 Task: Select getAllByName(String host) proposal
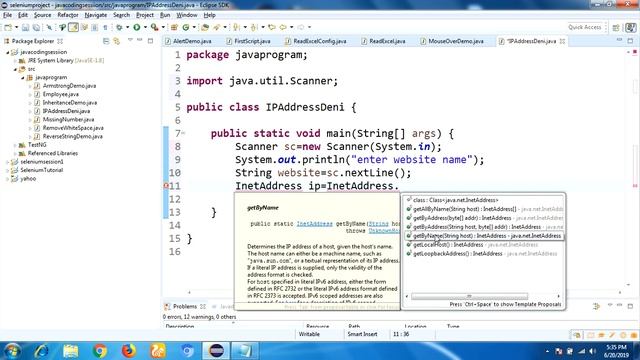click(484, 209)
